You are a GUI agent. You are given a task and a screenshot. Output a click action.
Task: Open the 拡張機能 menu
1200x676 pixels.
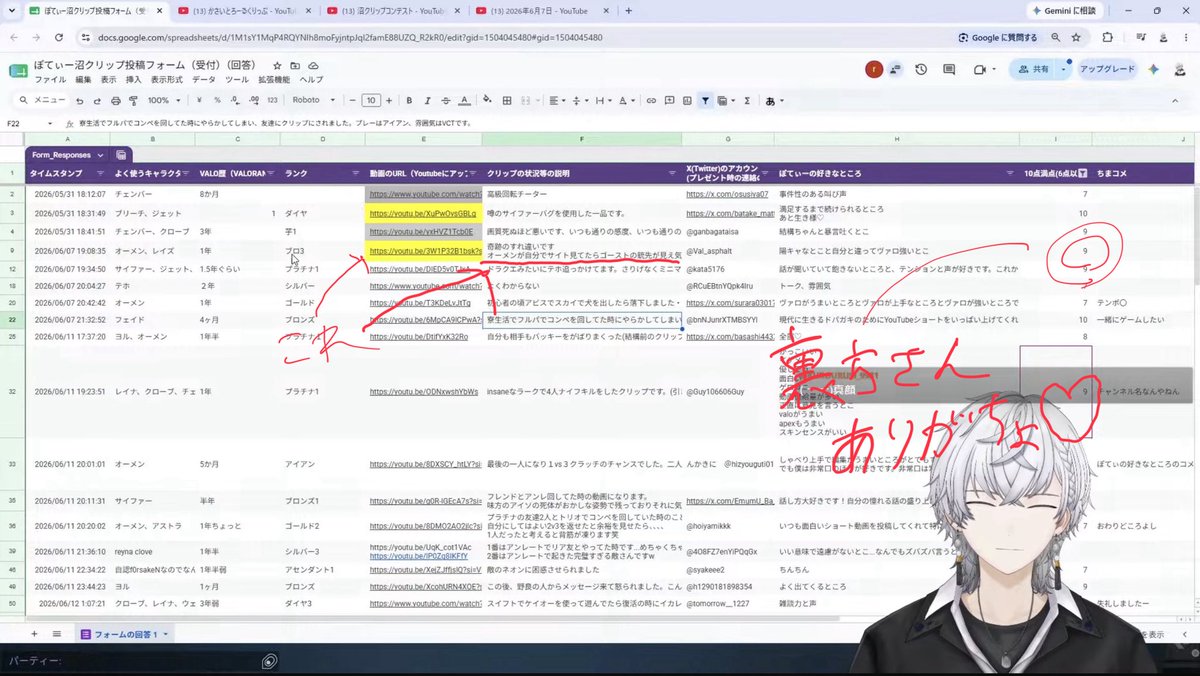274,80
